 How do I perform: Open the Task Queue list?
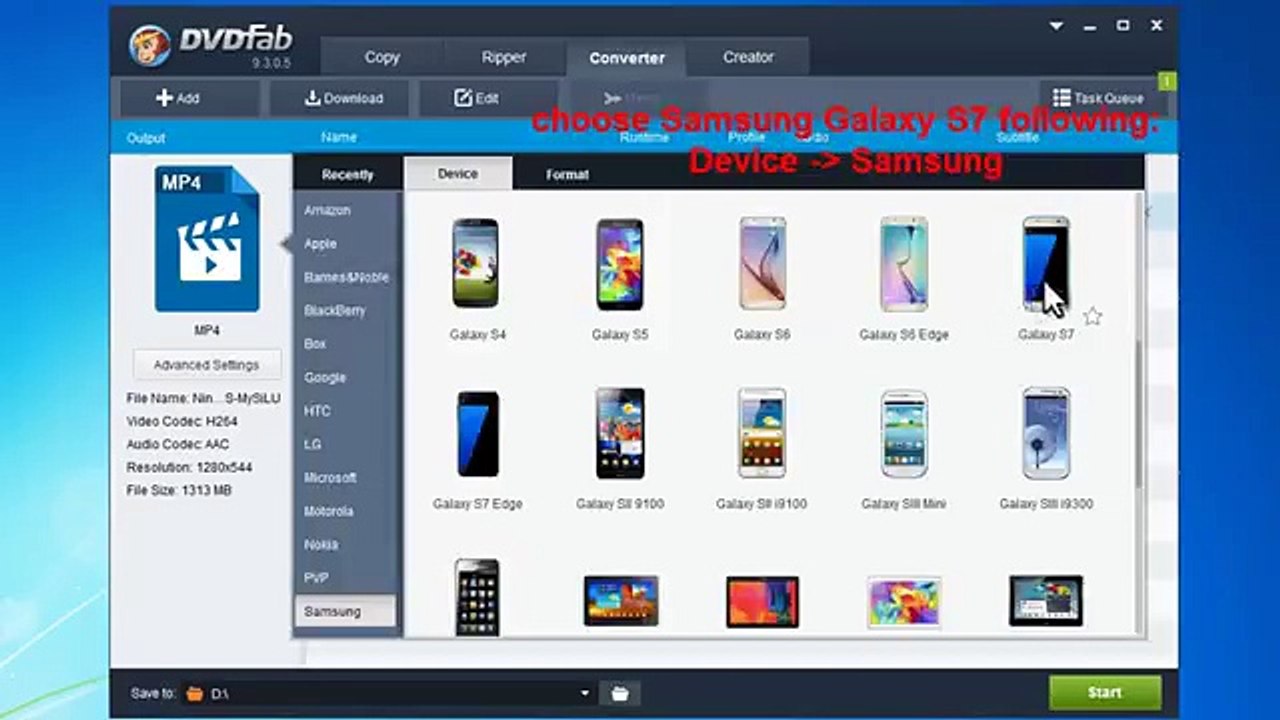click(x=1098, y=98)
